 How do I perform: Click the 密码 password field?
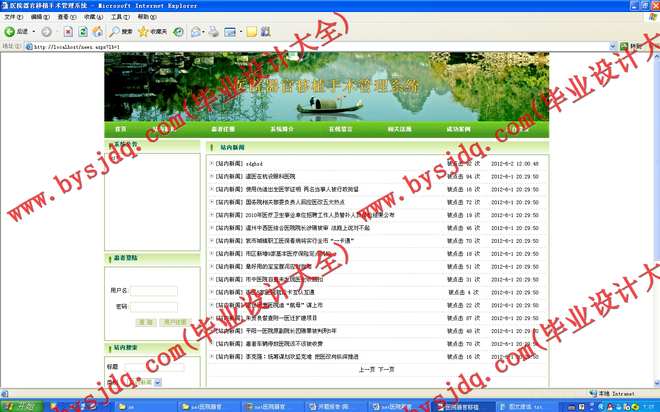[155, 306]
